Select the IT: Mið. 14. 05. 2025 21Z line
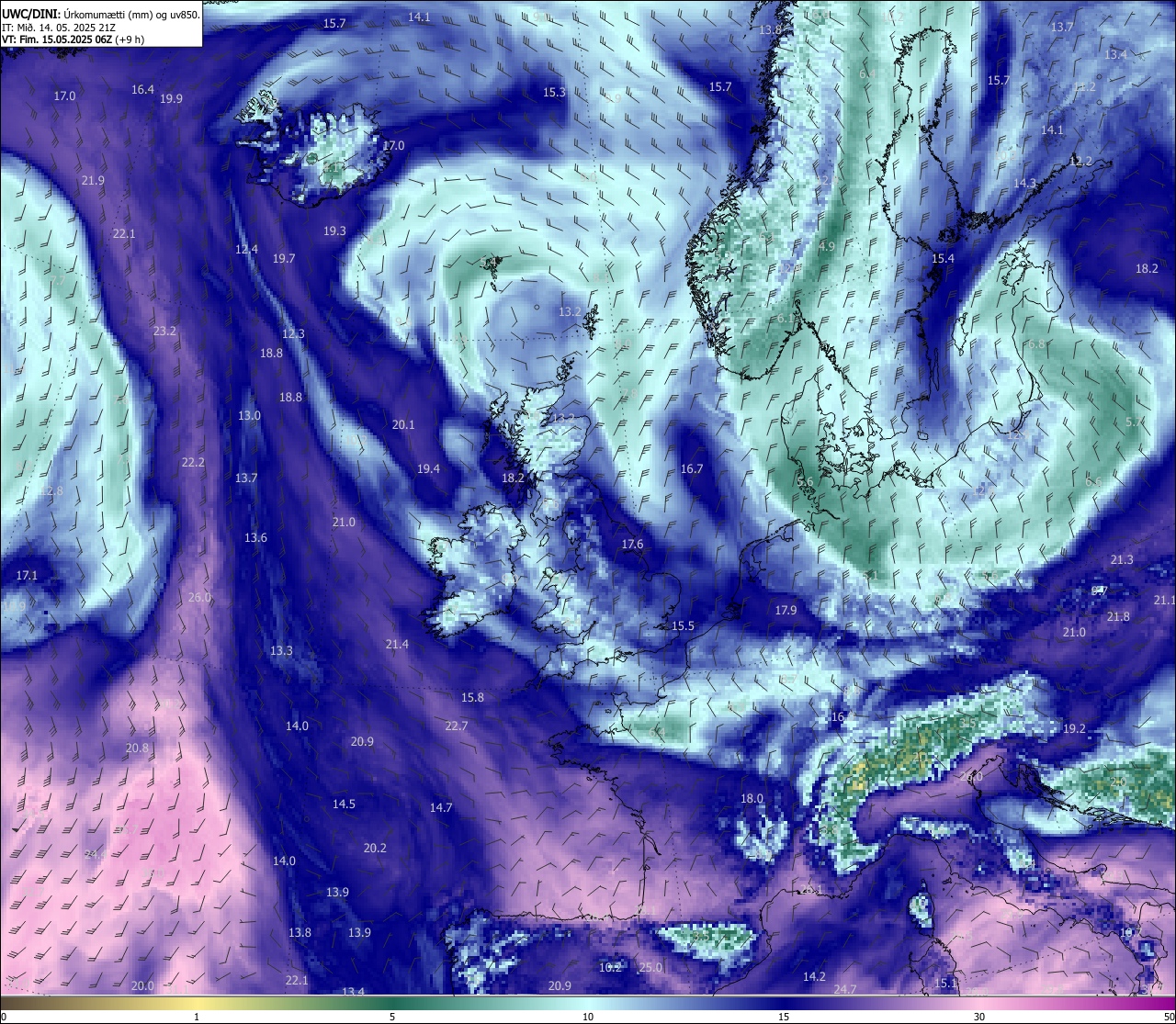 coord(59,28)
